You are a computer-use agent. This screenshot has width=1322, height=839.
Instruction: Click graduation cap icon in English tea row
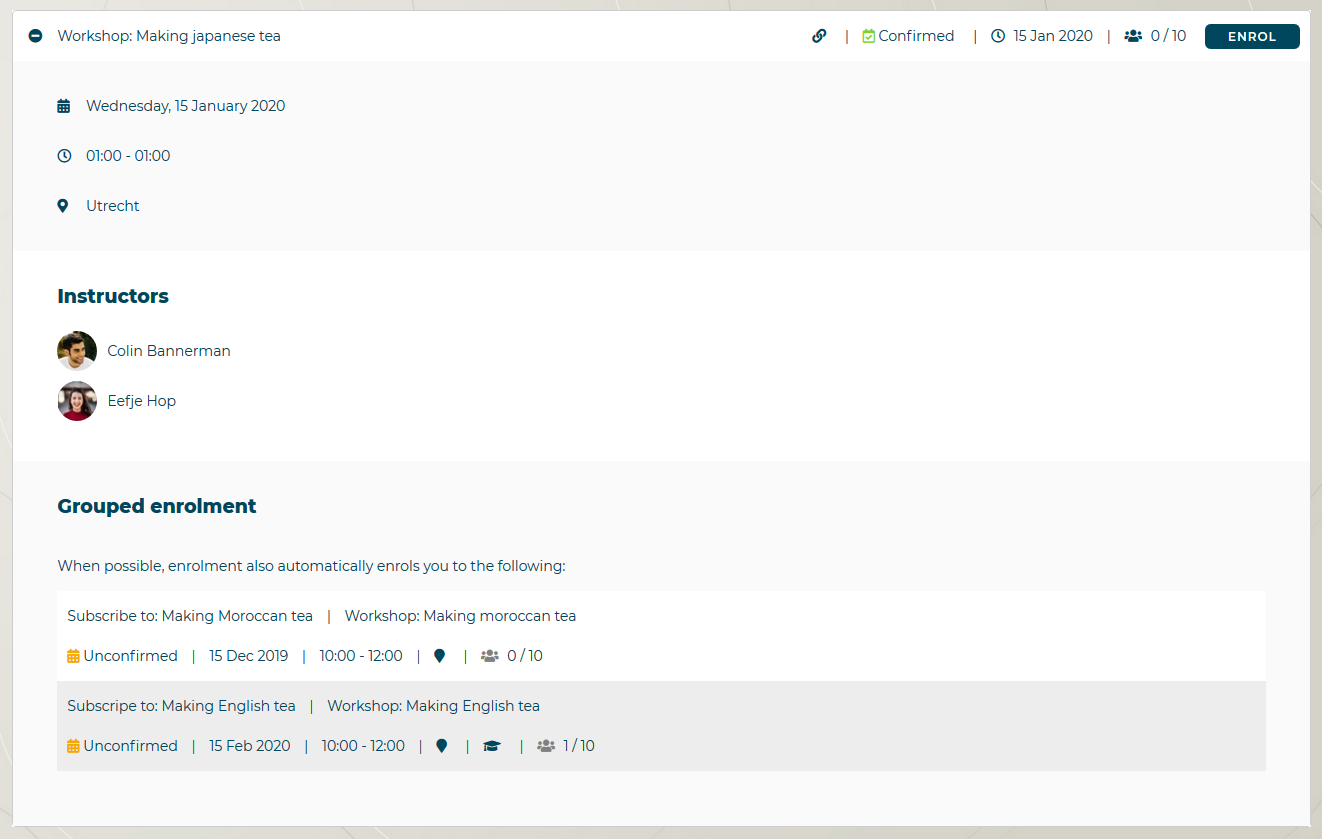click(491, 746)
